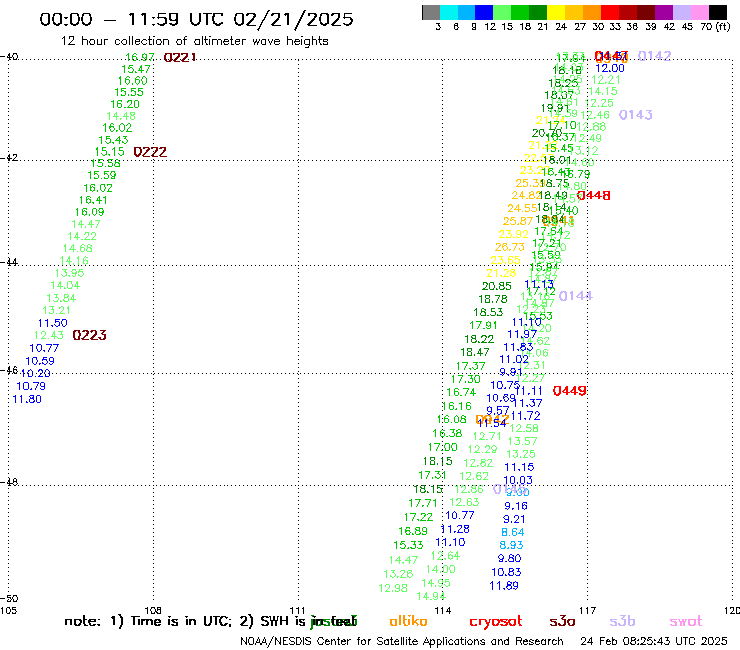Select the 0221 time marker
740x650 pixels.
click(180, 58)
